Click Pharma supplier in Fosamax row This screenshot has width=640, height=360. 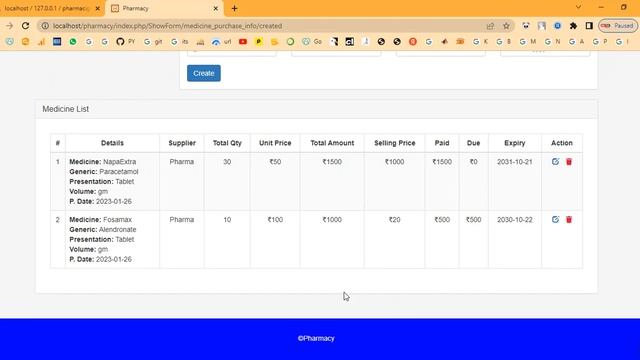(x=182, y=220)
